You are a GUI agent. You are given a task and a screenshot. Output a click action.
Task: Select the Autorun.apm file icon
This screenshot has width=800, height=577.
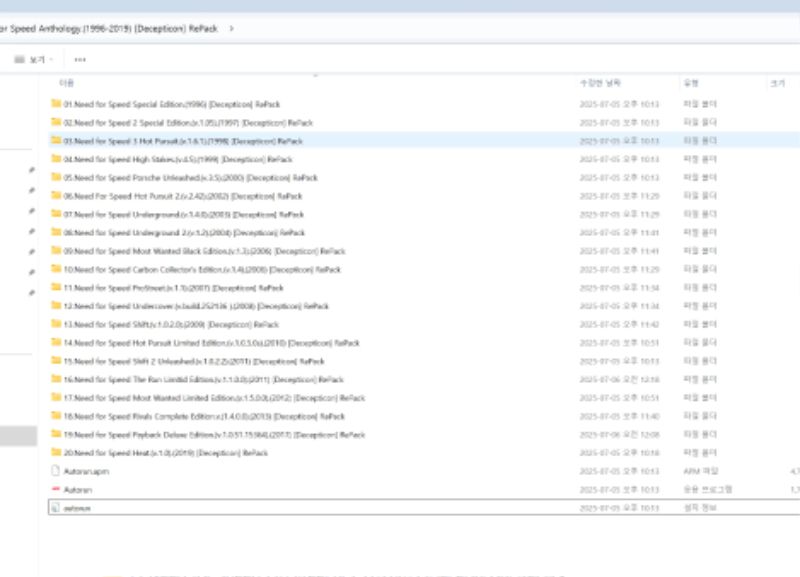56,471
